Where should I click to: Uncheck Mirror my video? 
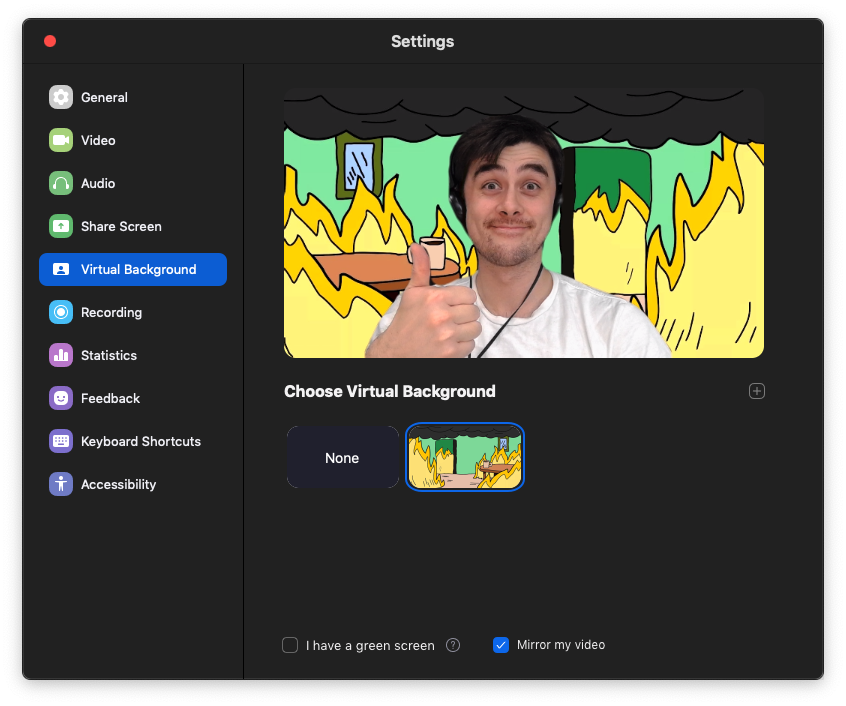[501, 645]
